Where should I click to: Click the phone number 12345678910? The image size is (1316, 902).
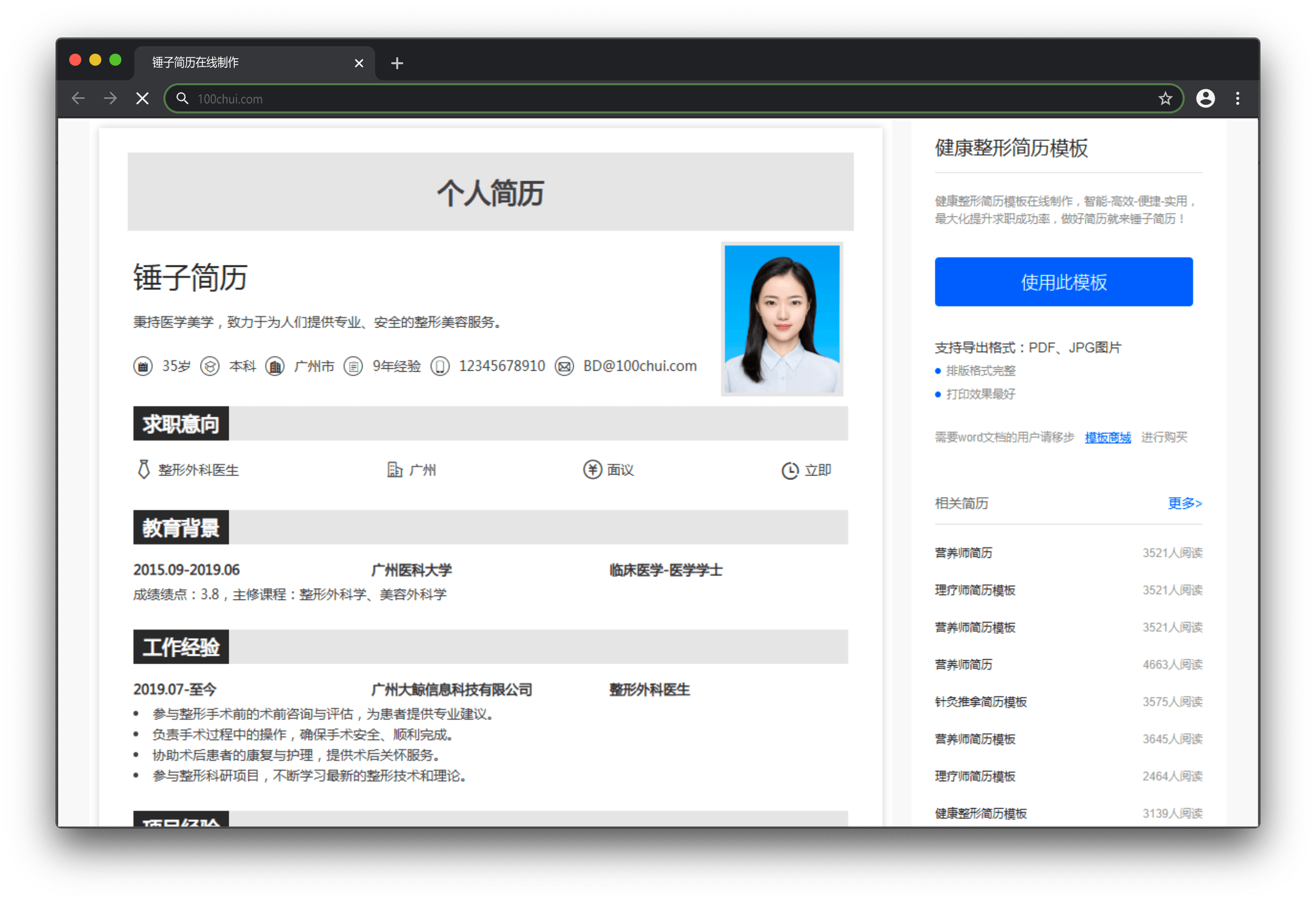pos(502,367)
